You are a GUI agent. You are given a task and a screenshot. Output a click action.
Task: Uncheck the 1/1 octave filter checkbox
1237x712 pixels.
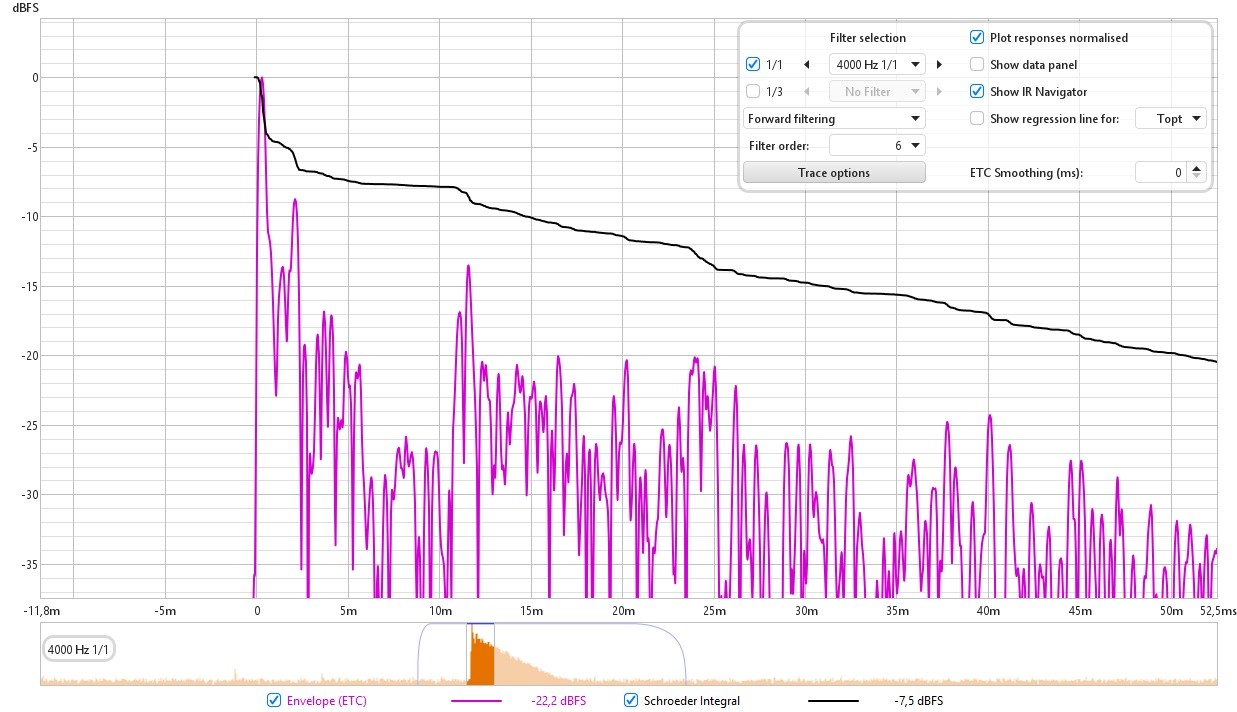pyautogui.click(x=753, y=65)
